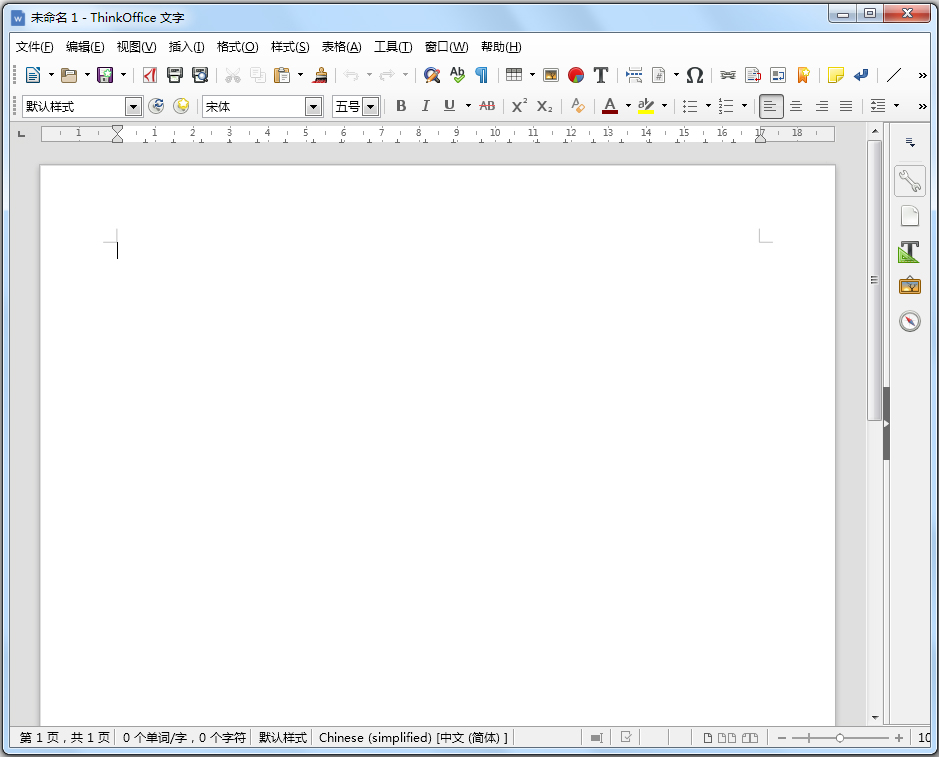This screenshot has width=939, height=757.
Task: Insert a special character Omega
Action: pos(695,75)
